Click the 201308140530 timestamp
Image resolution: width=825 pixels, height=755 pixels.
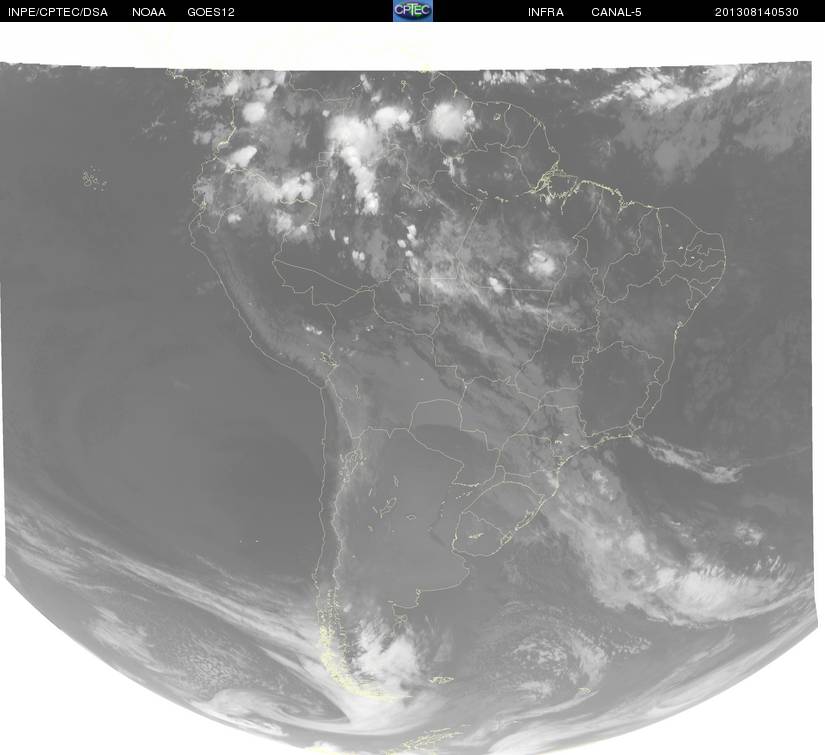(x=757, y=12)
